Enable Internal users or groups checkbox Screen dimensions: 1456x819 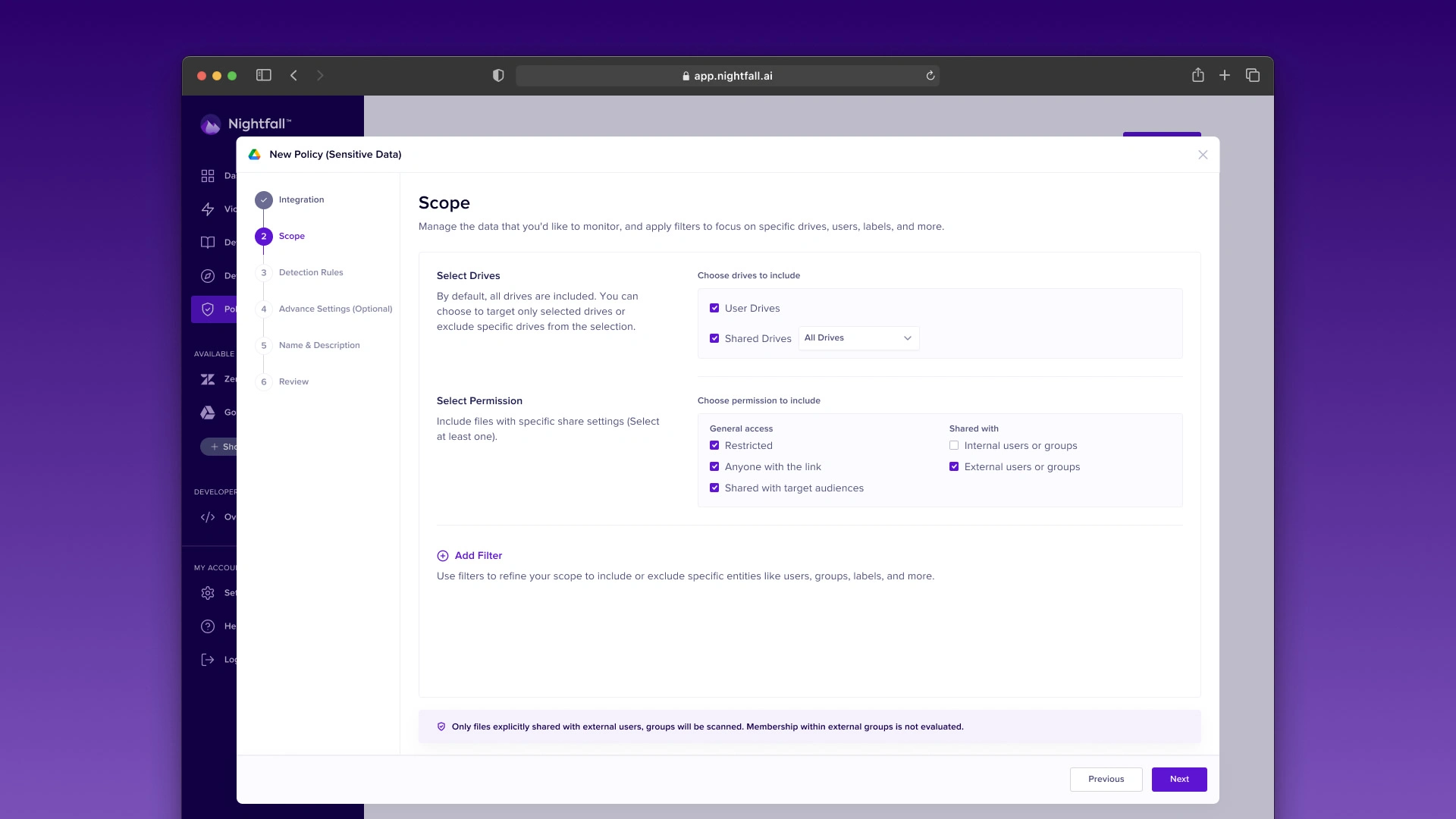(954, 446)
